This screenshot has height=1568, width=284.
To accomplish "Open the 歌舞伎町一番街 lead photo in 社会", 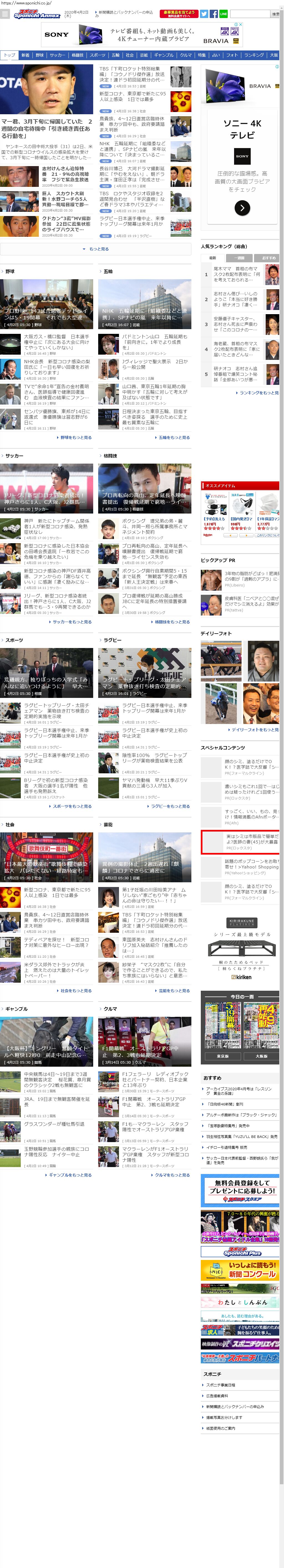I will [x=47, y=857].
